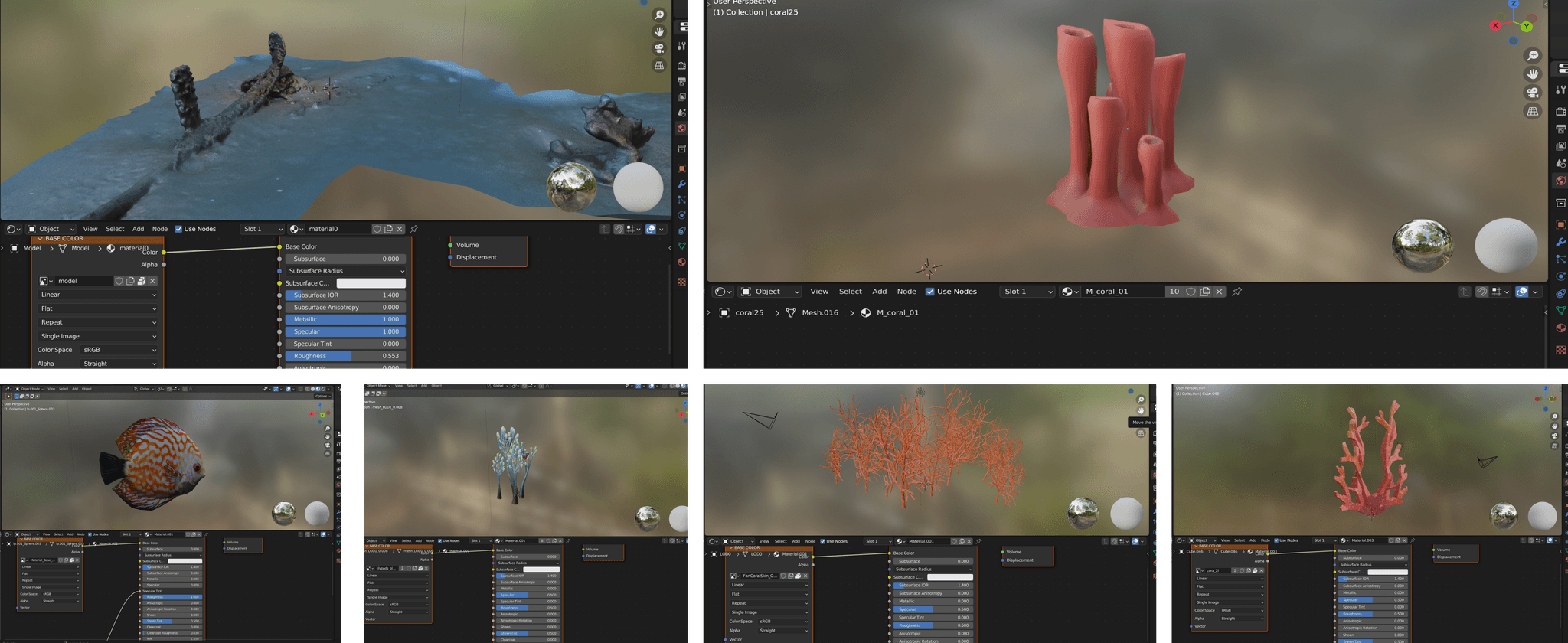Click the Model object breadcrumb in shipwreck editor
1568x643 pixels.
pos(32,248)
